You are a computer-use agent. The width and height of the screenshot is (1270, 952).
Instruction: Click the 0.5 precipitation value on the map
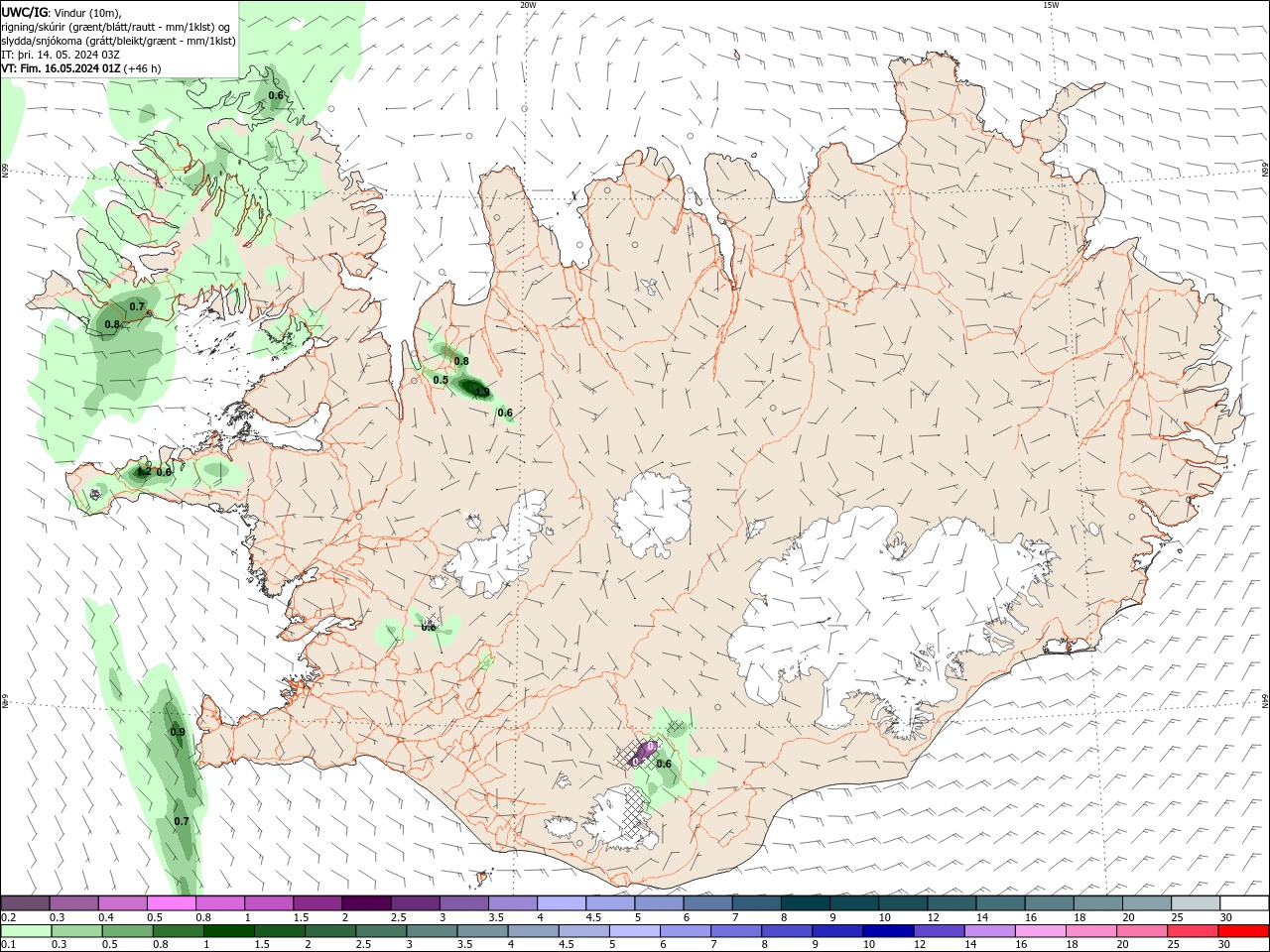click(x=441, y=380)
